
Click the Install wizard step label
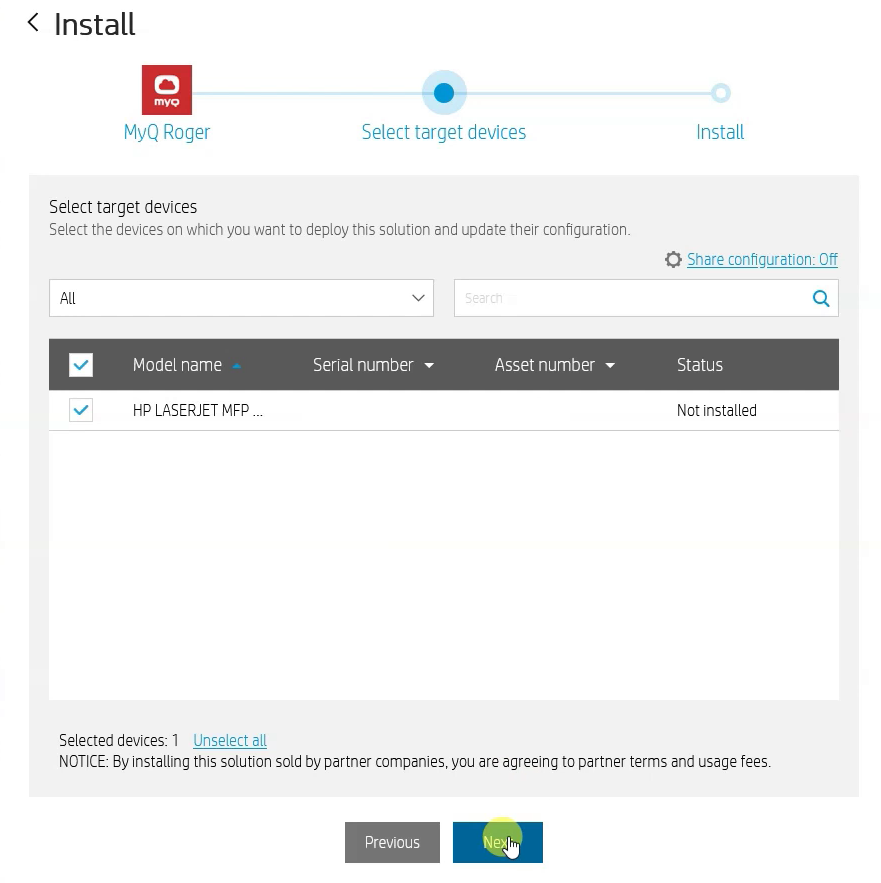[720, 131]
